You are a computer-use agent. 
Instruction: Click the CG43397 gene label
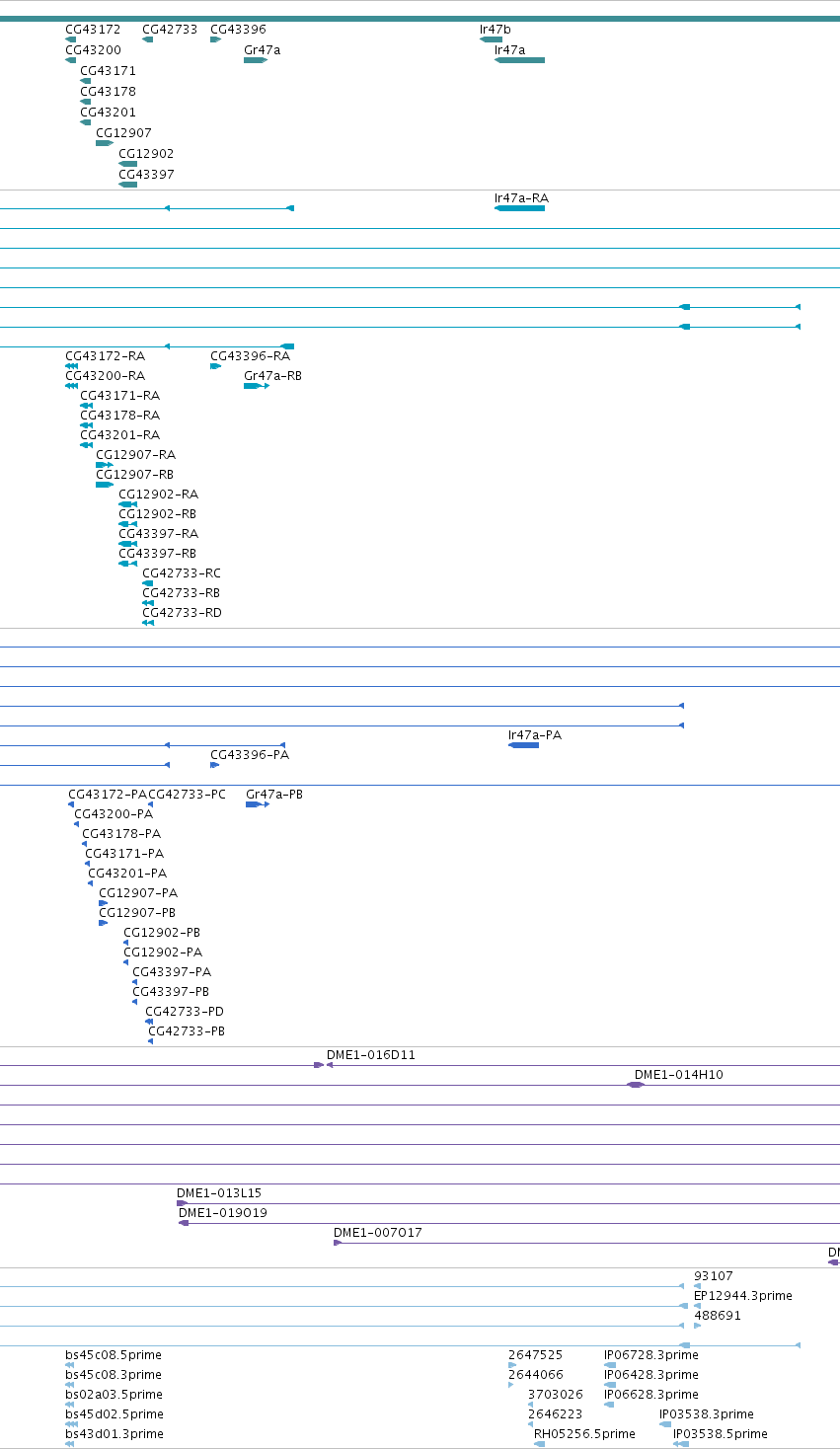tap(146, 175)
